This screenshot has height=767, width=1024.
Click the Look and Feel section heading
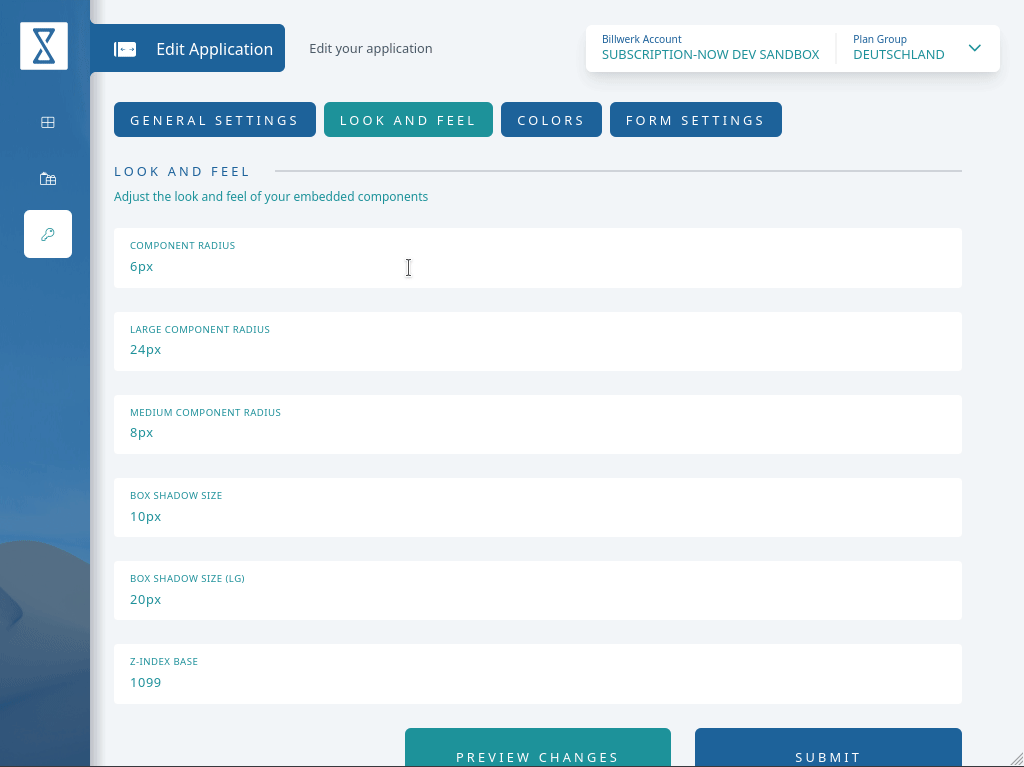[182, 172]
